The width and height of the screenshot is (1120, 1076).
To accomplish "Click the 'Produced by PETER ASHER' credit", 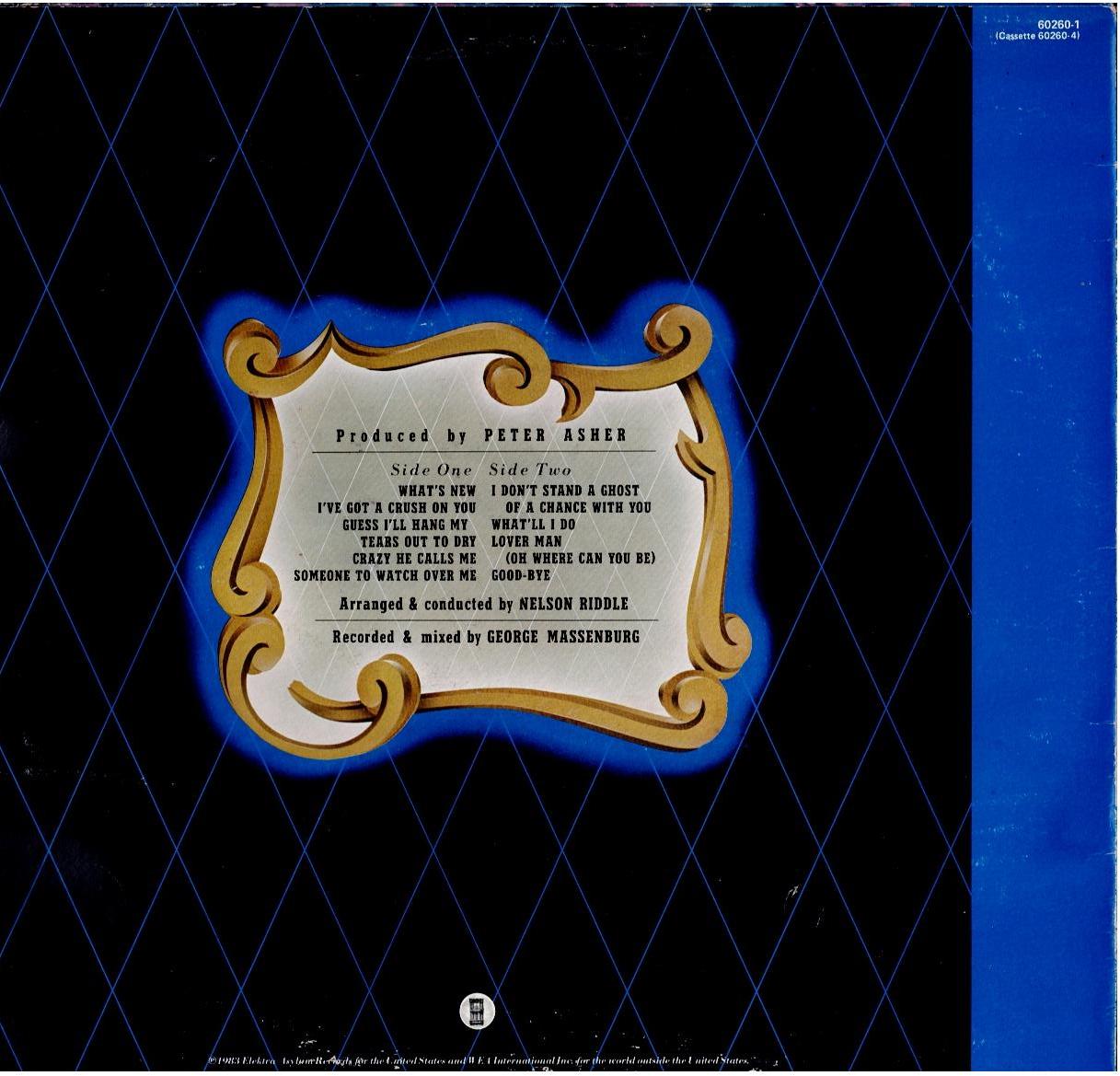I will 481,436.
